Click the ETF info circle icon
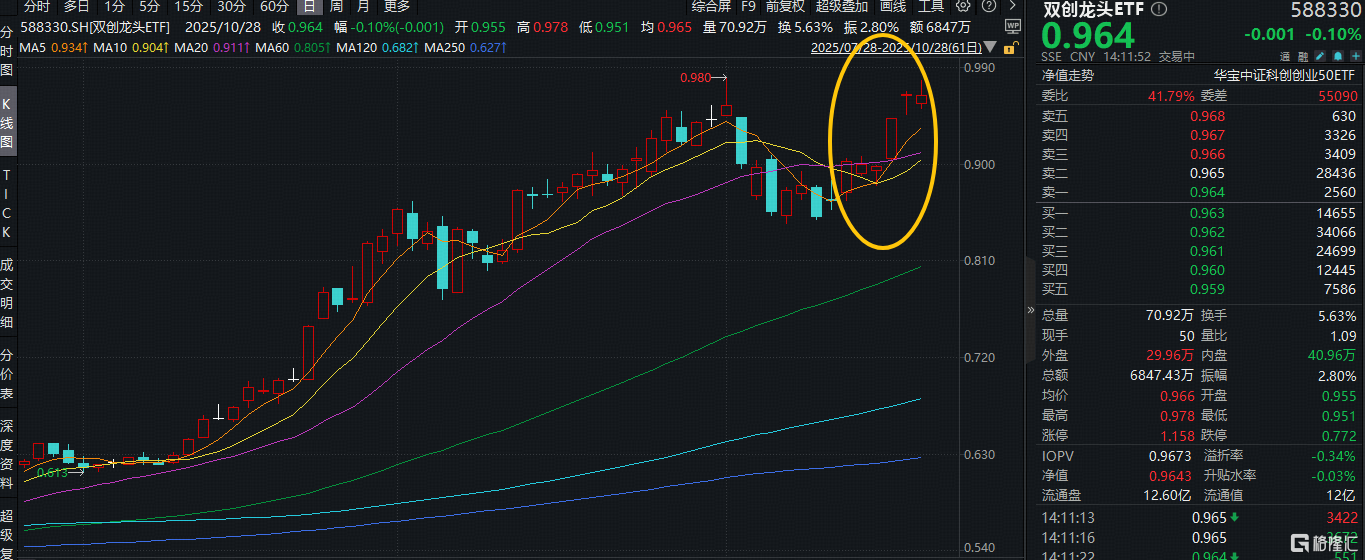The height and width of the screenshot is (560, 1365). tap(1159, 10)
